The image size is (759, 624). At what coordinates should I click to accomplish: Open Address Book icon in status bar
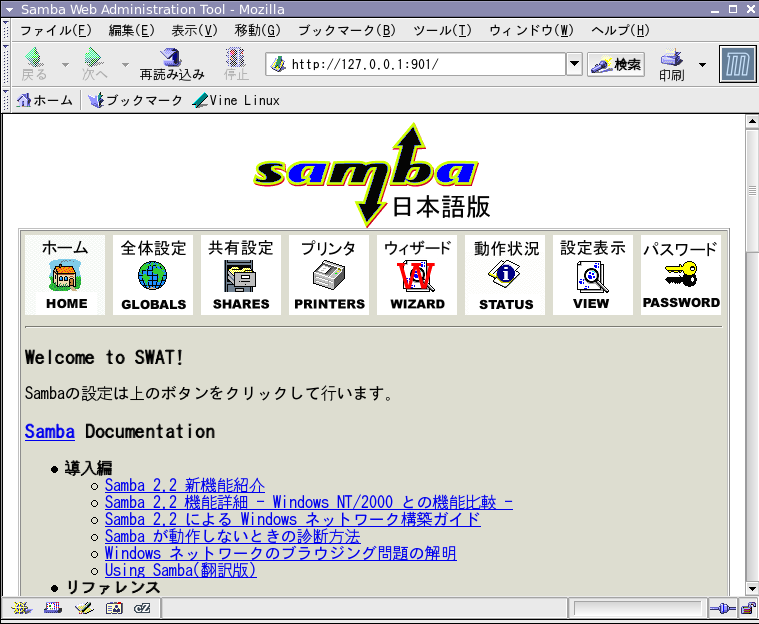pyautogui.click(x=114, y=608)
